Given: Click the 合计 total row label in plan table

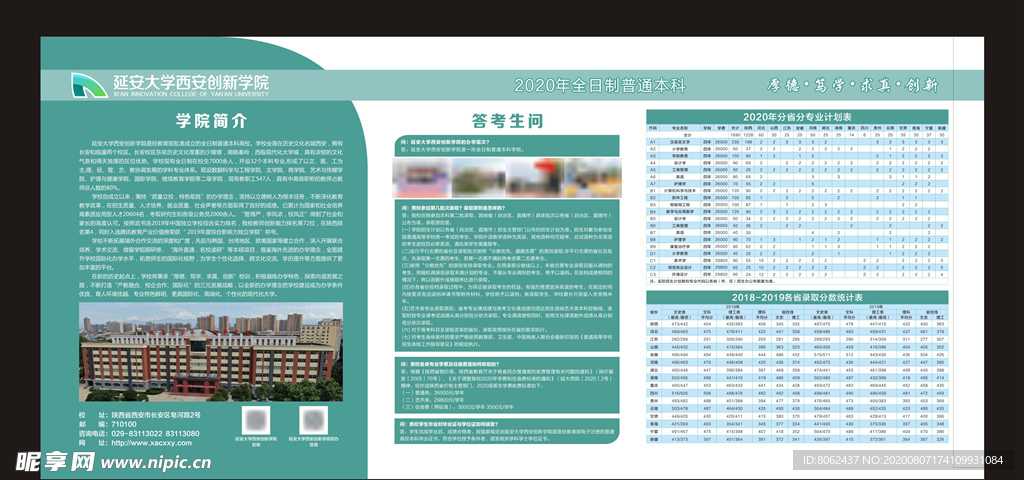Looking at the screenshot, I should tap(688, 135).
